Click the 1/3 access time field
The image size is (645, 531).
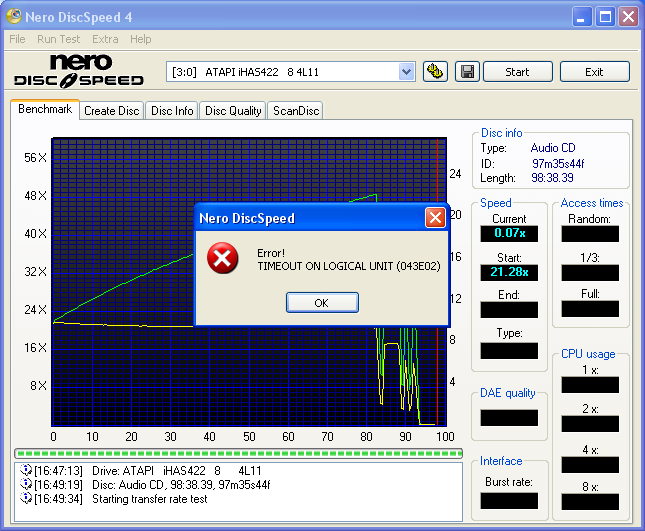click(590, 273)
